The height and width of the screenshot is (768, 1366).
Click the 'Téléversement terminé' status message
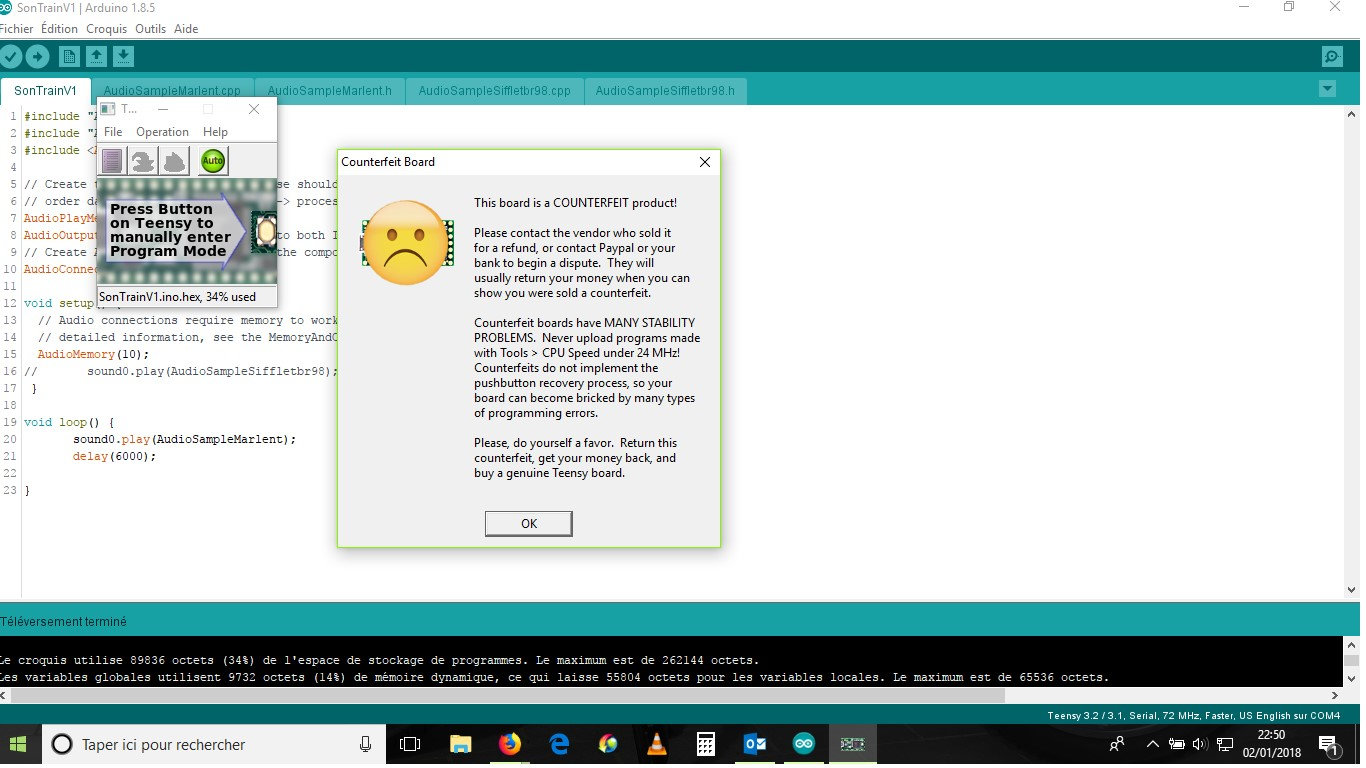(x=64, y=622)
